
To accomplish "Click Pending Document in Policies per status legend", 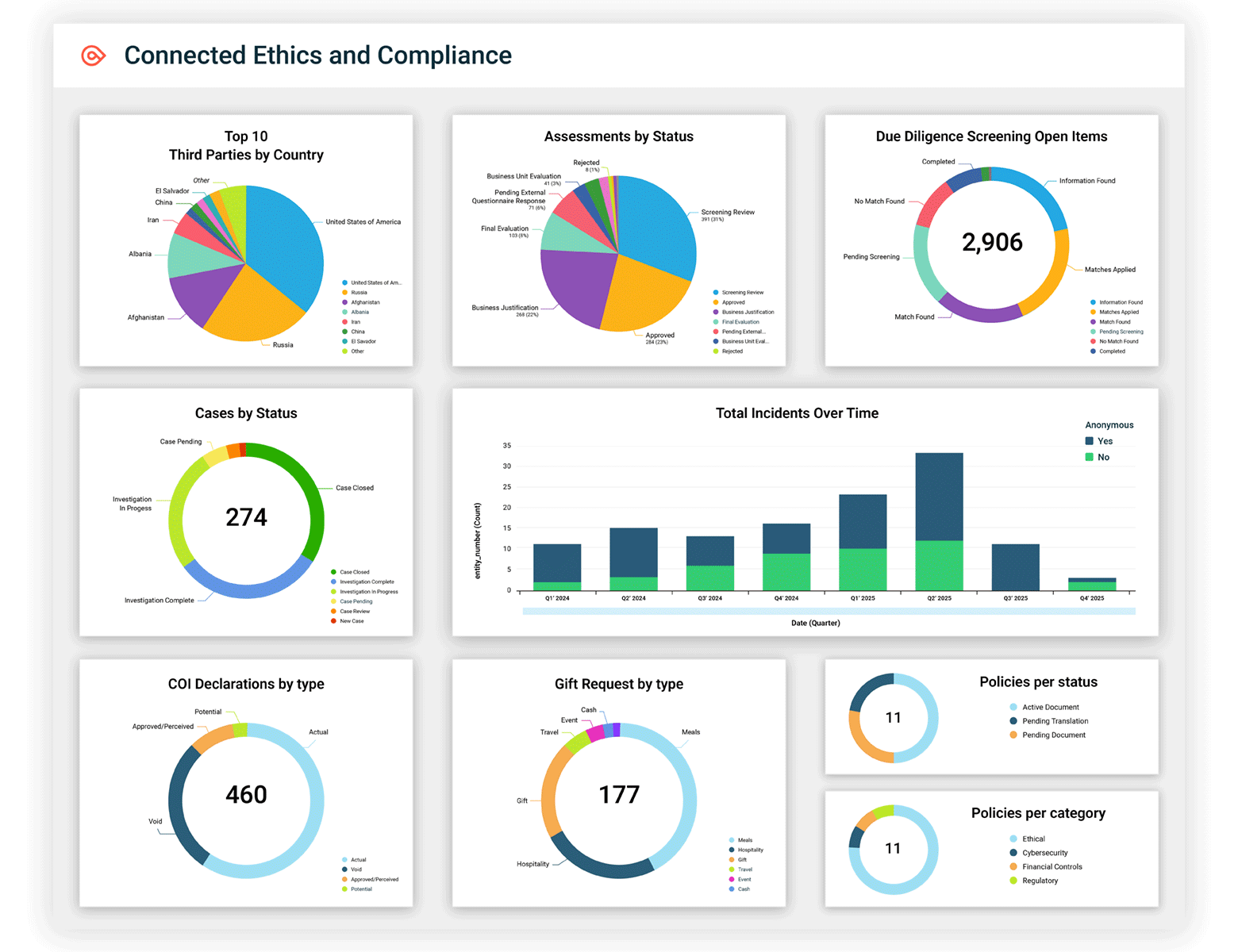I will pyautogui.click(x=1053, y=735).
